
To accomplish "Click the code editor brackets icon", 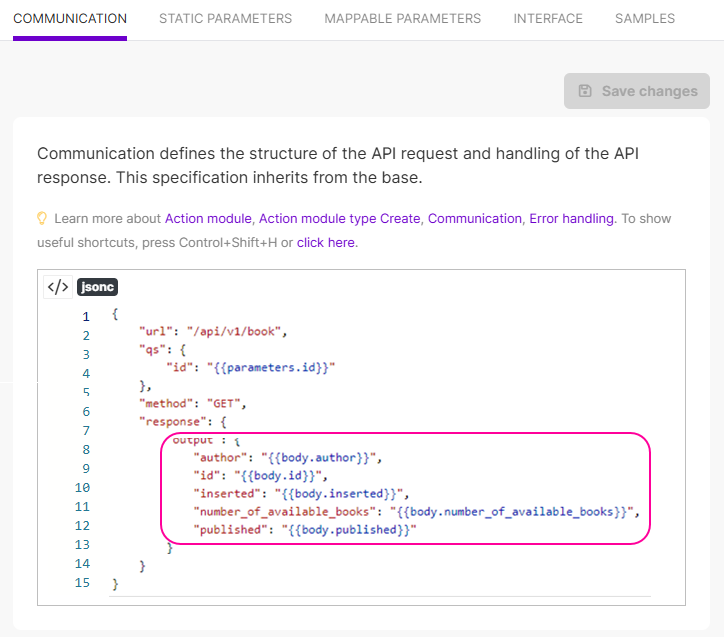I will click(58, 287).
